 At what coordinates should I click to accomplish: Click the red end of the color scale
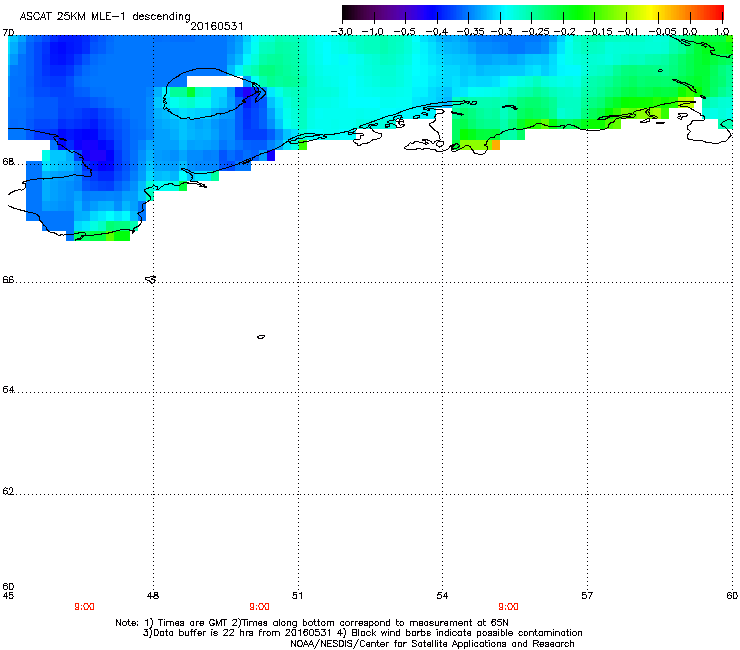tap(716, 13)
